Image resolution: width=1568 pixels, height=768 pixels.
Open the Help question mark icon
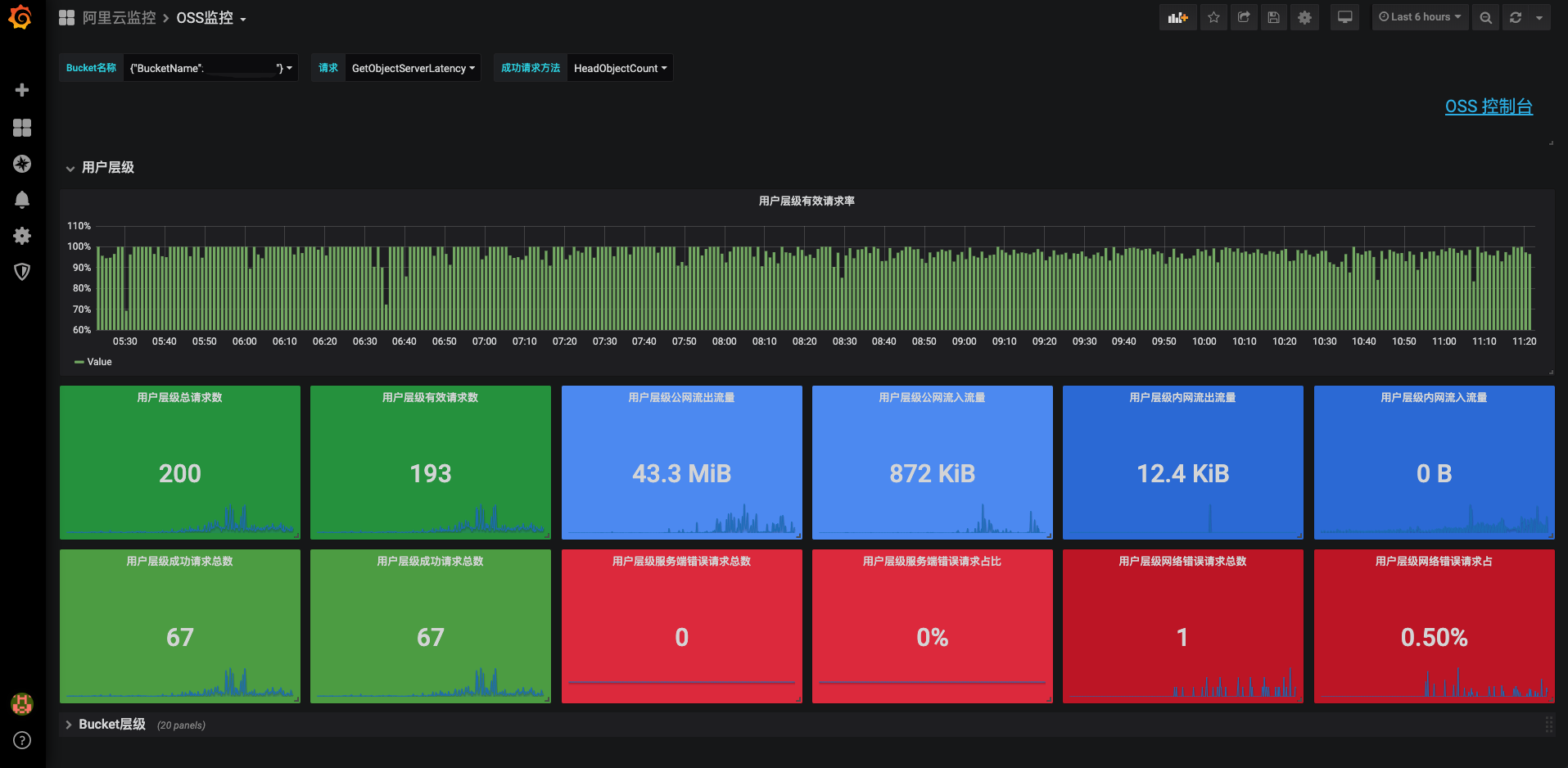coord(22,740)
